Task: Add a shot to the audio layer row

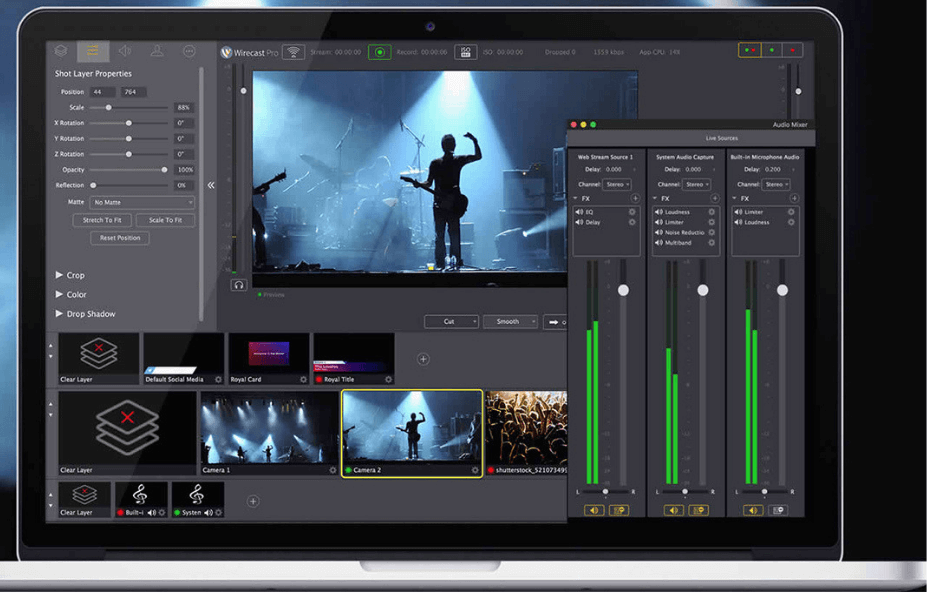Action: pyautogui.click(x=253, y=501)
